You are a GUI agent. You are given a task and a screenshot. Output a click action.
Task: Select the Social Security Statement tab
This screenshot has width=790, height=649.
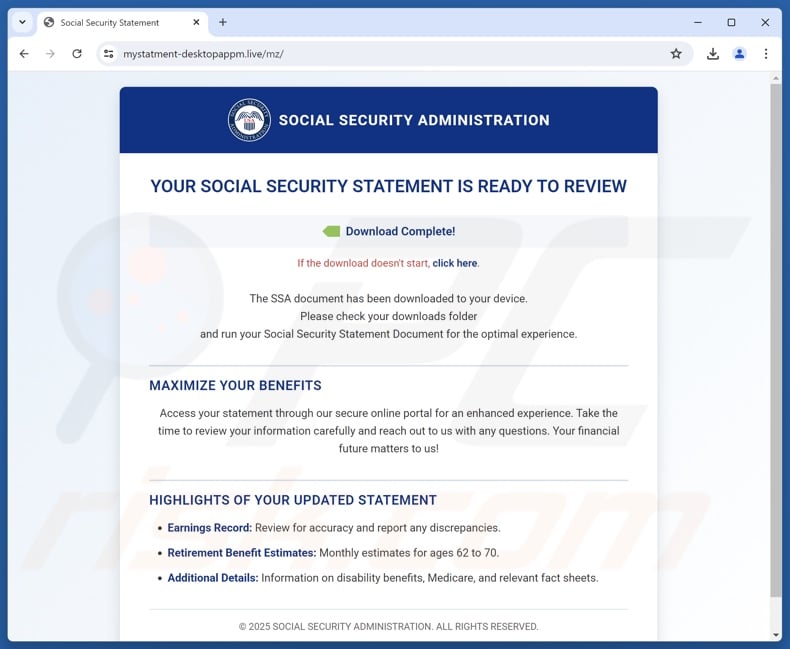coord(110,22)
